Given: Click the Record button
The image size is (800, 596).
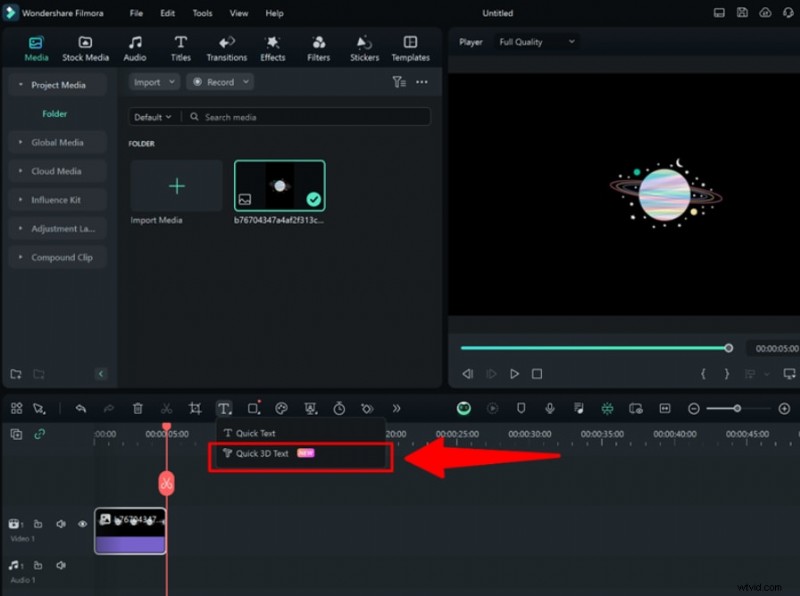Looking at the screenshot, I should [214, 82].
